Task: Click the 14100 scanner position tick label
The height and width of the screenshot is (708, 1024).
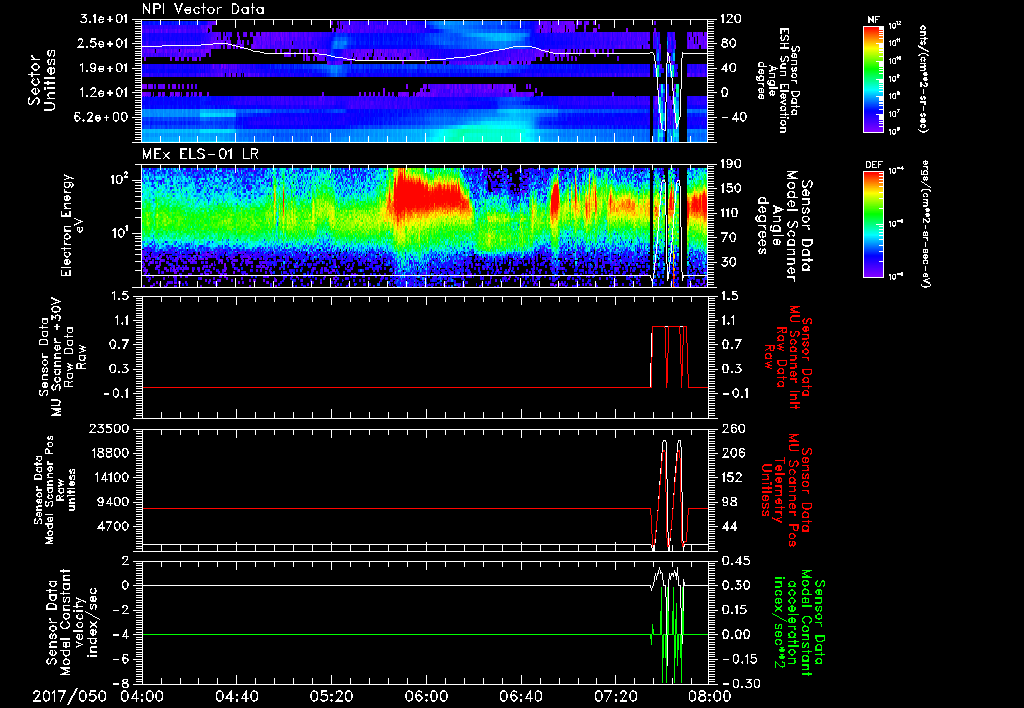Action: pos(109,477)
